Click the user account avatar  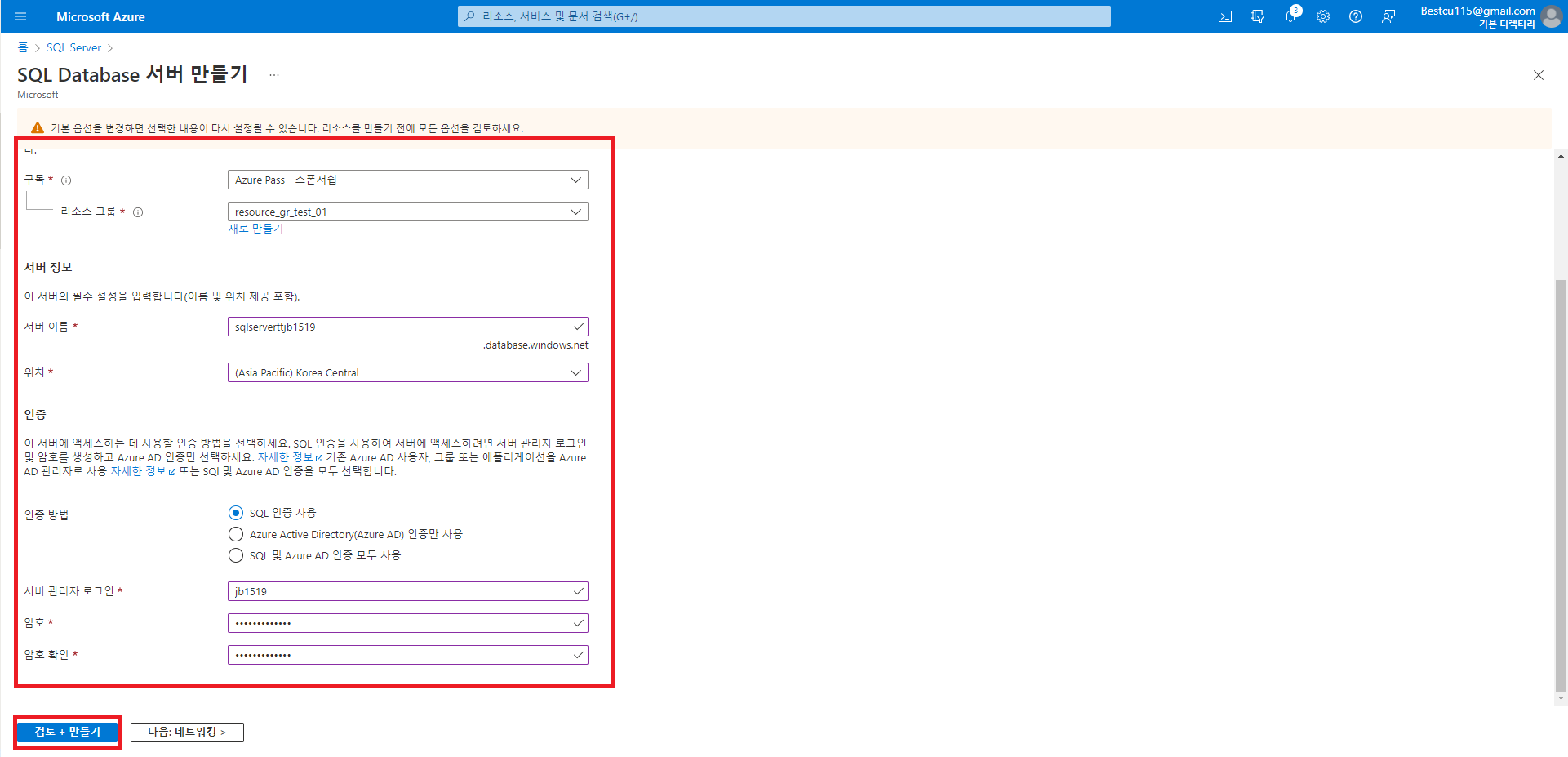point(1552,16)
